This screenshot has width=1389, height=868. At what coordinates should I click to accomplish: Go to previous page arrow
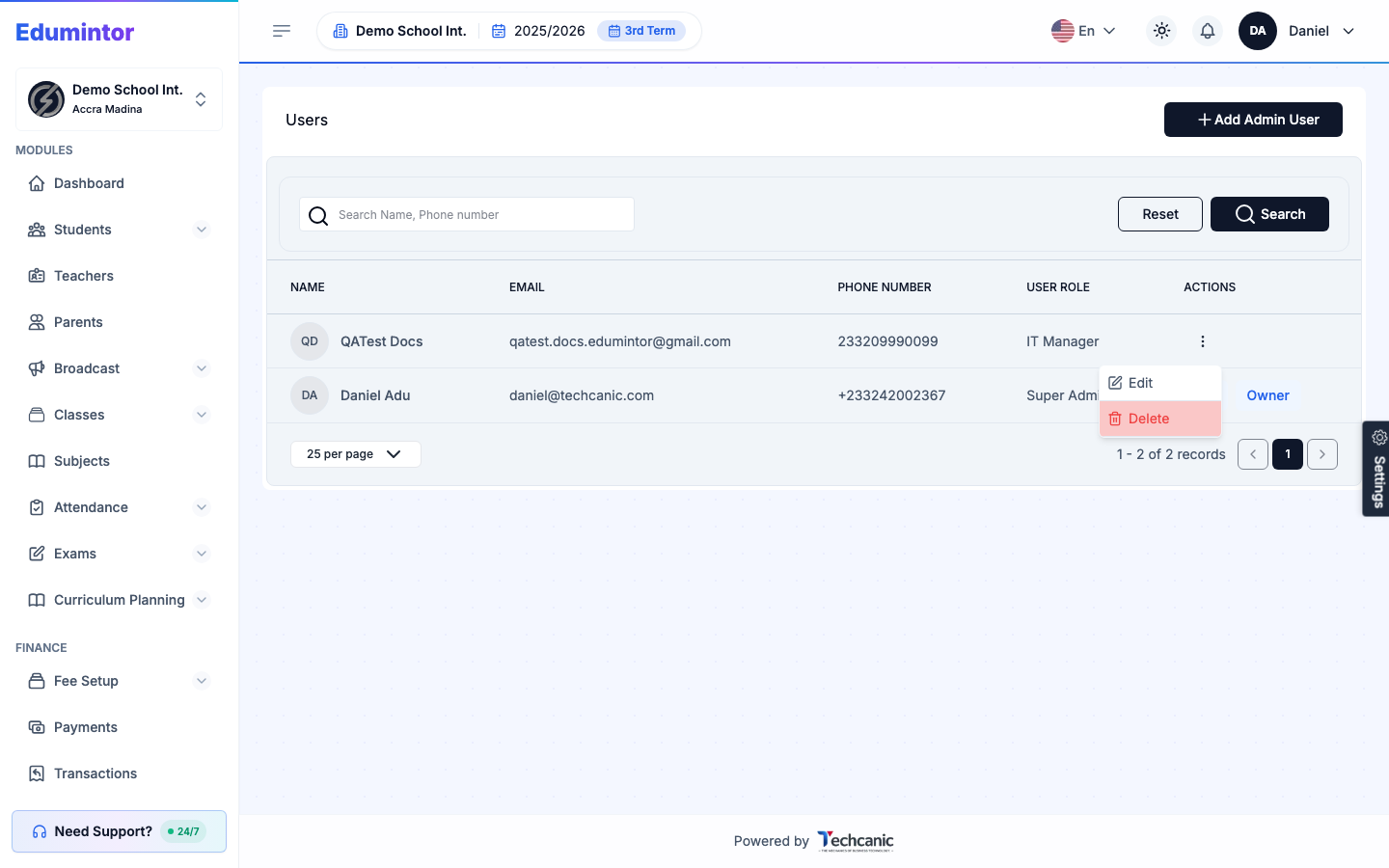coord(1253,454)
